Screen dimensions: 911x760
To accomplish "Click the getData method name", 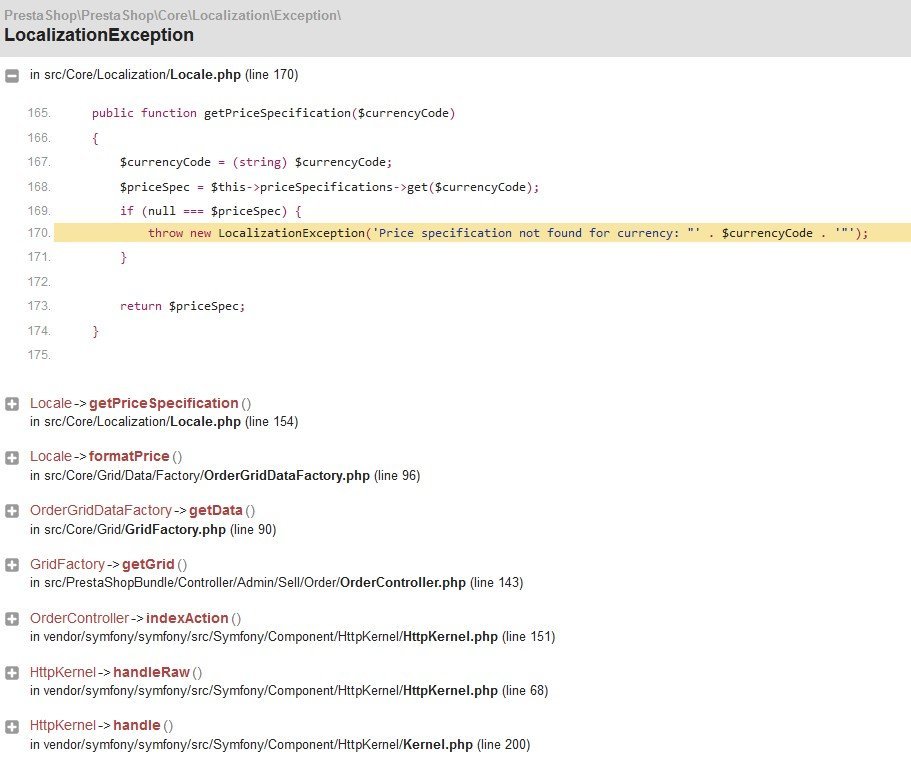I will (215, 511).
